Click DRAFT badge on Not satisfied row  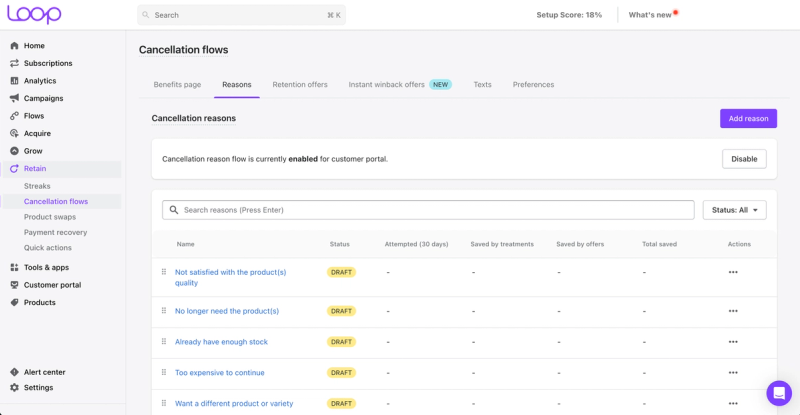click(341, 272)
